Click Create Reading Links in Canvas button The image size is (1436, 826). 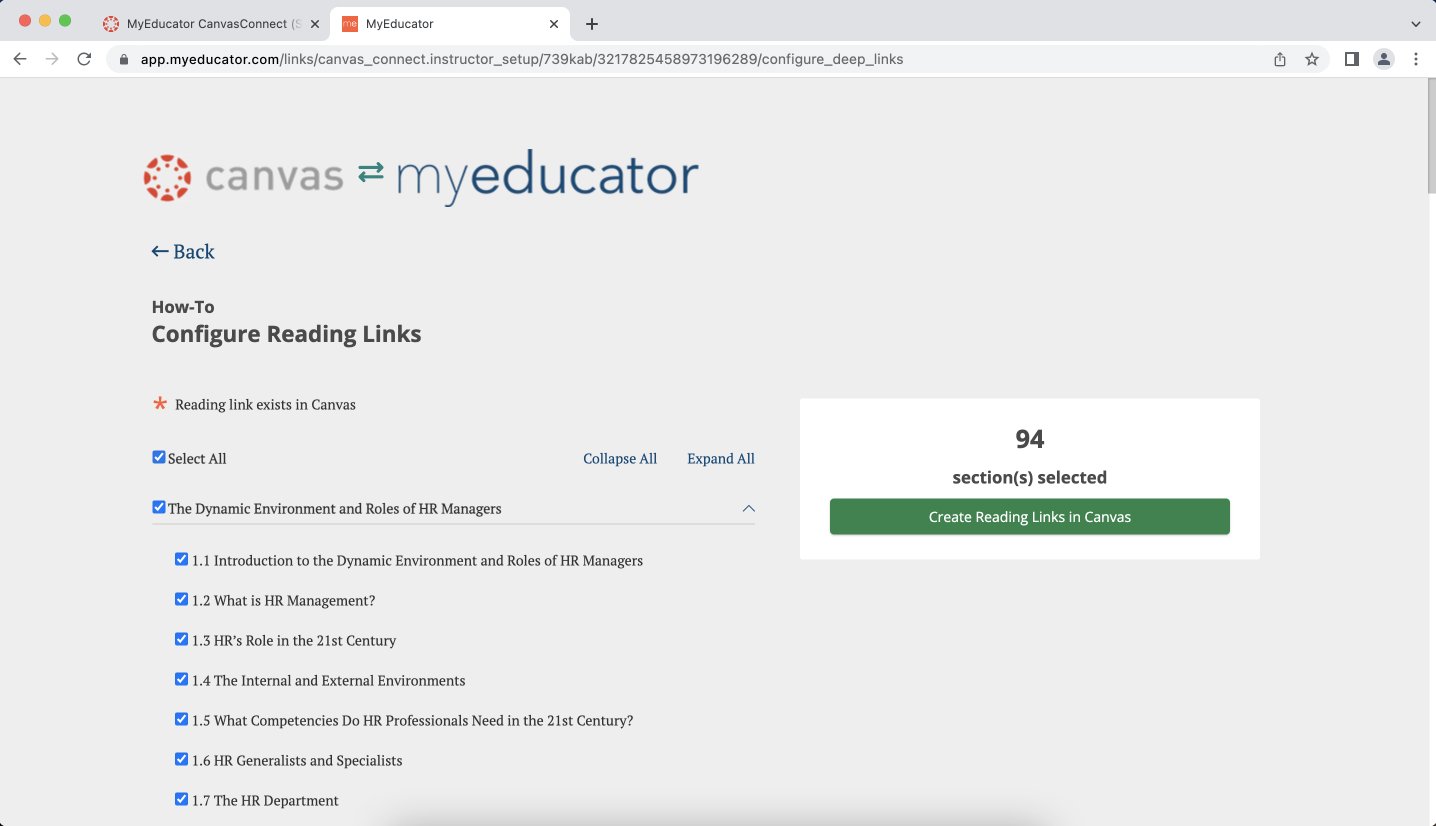[1030, 517]
